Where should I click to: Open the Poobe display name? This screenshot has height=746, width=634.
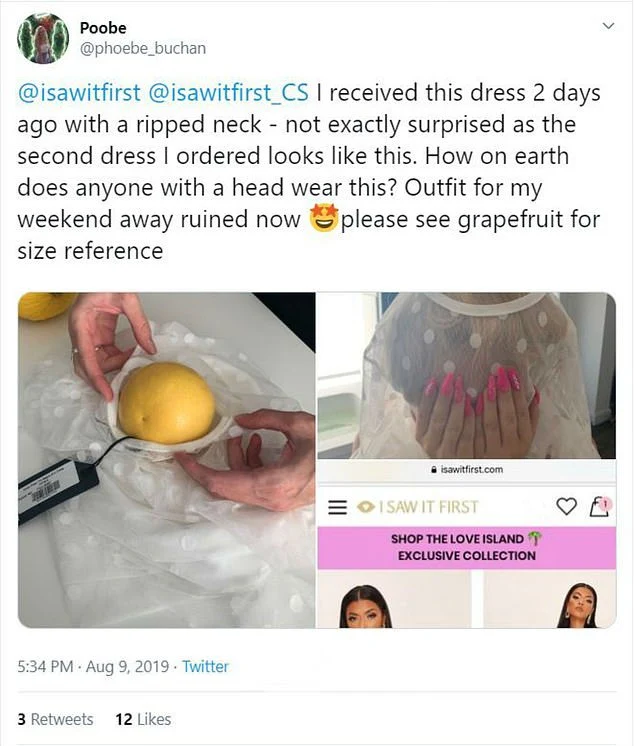(103, 28)
